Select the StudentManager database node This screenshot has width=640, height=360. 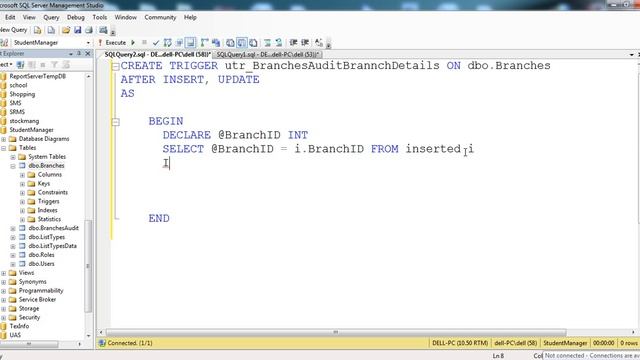click(x=31, y=130)
